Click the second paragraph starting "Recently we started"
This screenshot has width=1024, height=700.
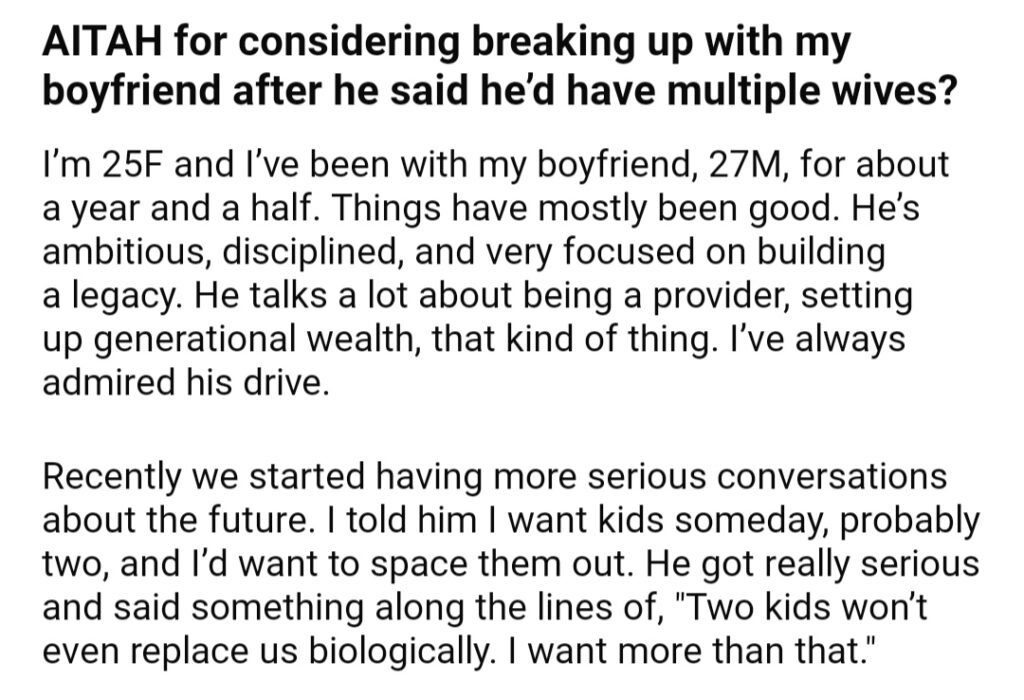[x=511, y=564]
